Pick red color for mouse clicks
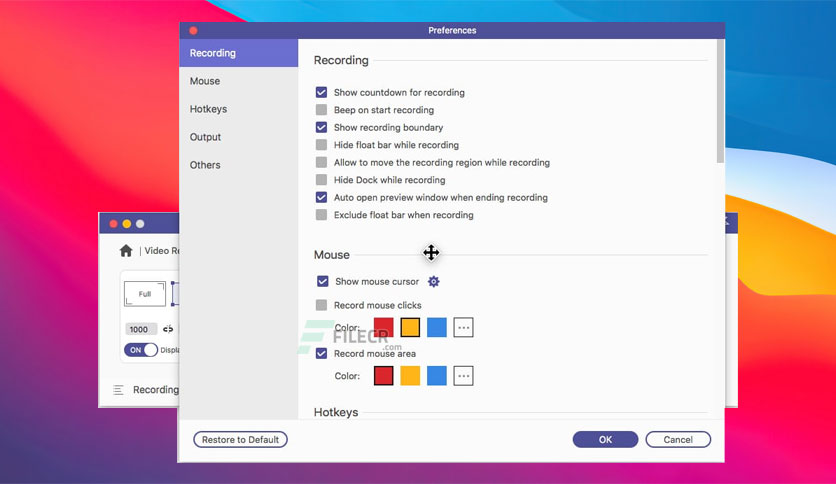The image size is (836, 484). [x=383, y=327]
